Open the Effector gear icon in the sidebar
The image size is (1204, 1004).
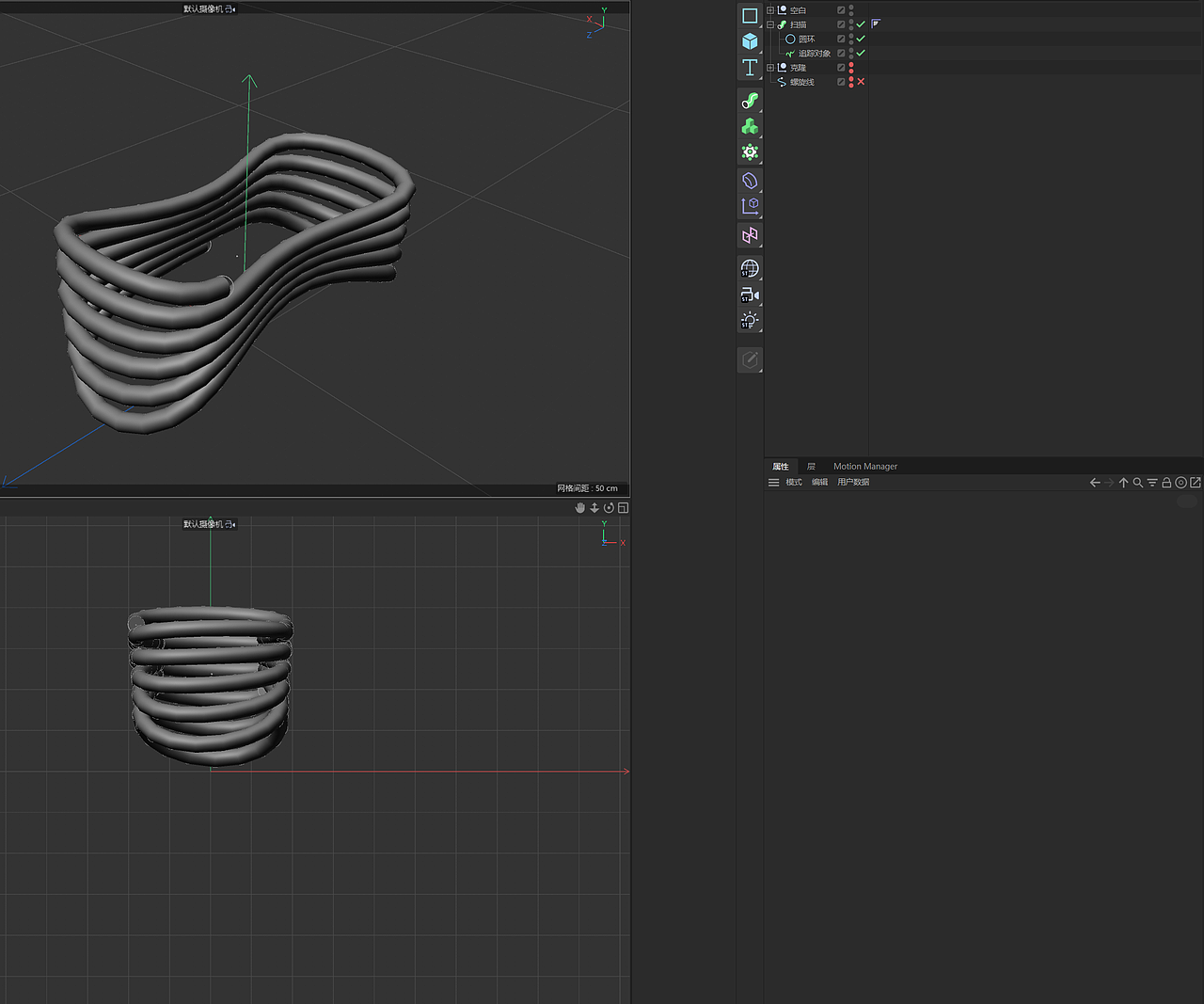coord(750,151)
